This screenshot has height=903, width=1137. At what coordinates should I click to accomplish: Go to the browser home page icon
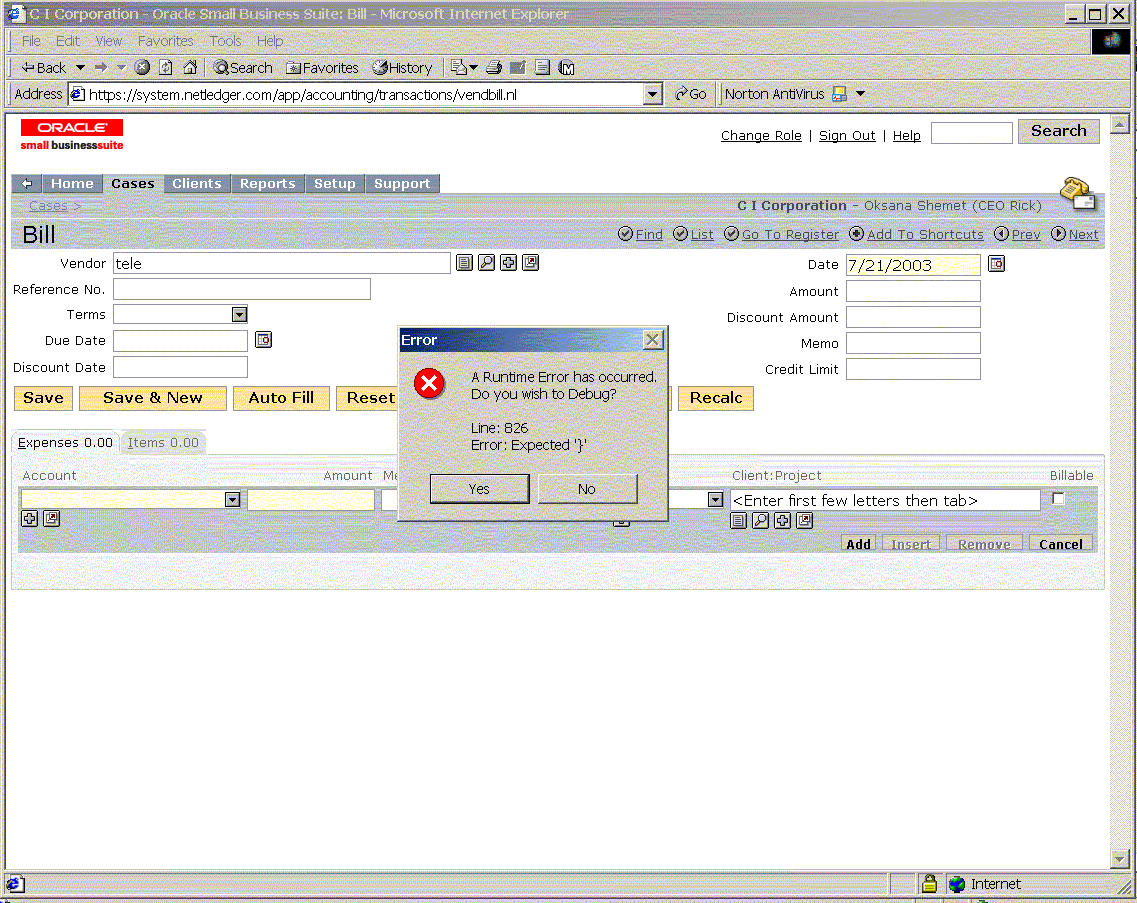pyautogui.click(x=190, y=67)
